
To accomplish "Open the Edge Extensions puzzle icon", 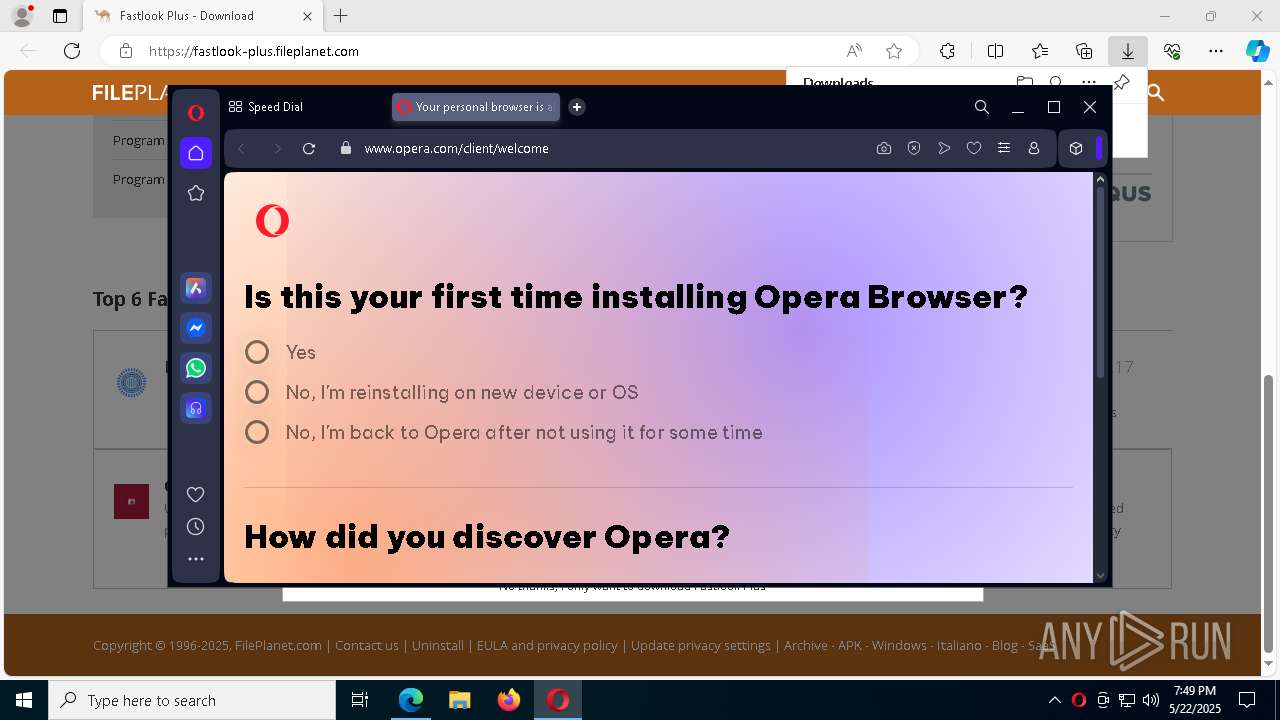I will tap(947, 51).
